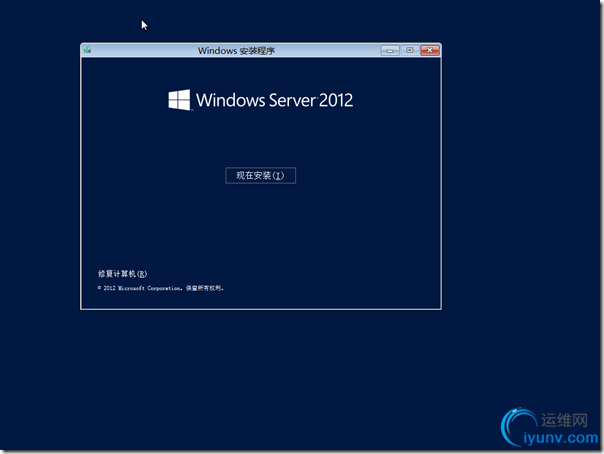
Task: Minimize the Windows 安装程序 window
Action: pos(390,50)
